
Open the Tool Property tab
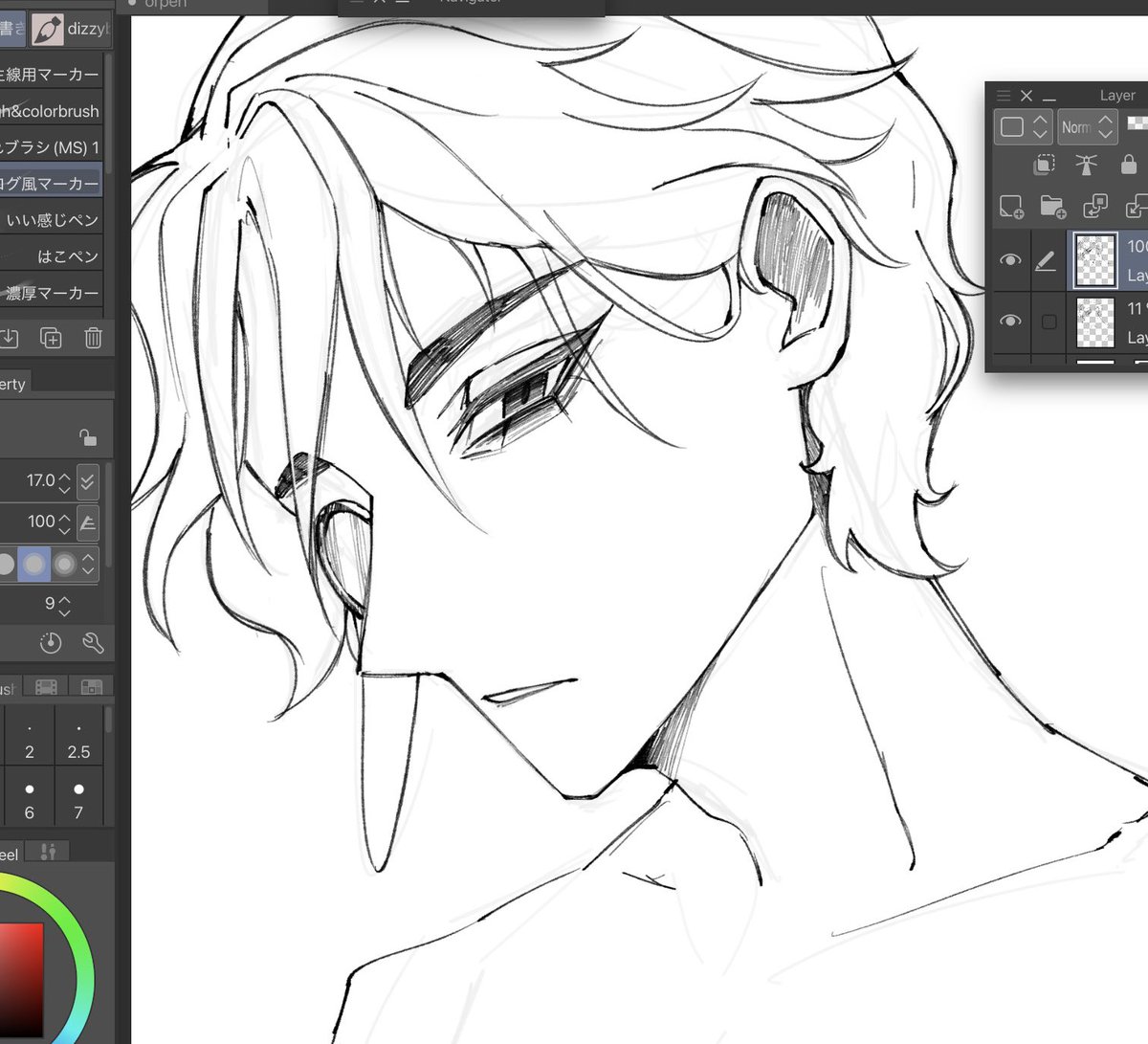point(14,384)
